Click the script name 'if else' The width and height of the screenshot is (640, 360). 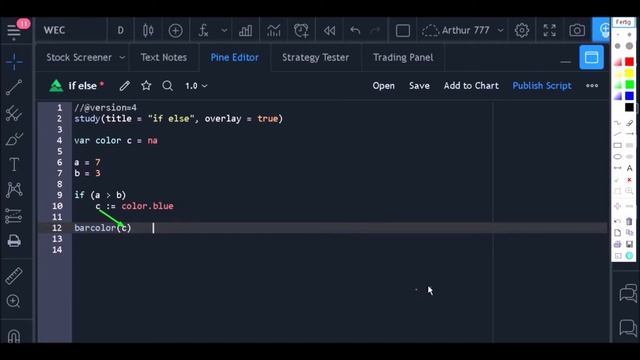point(82,86)
